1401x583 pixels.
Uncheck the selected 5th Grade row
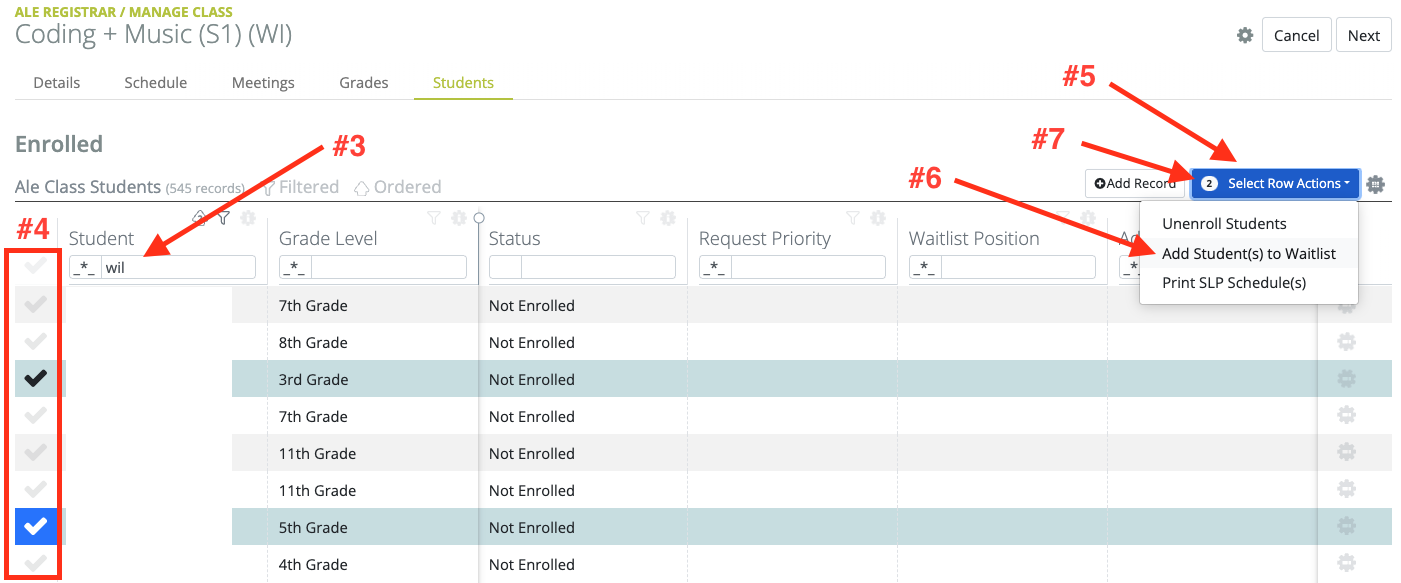(x=35, y=527)
